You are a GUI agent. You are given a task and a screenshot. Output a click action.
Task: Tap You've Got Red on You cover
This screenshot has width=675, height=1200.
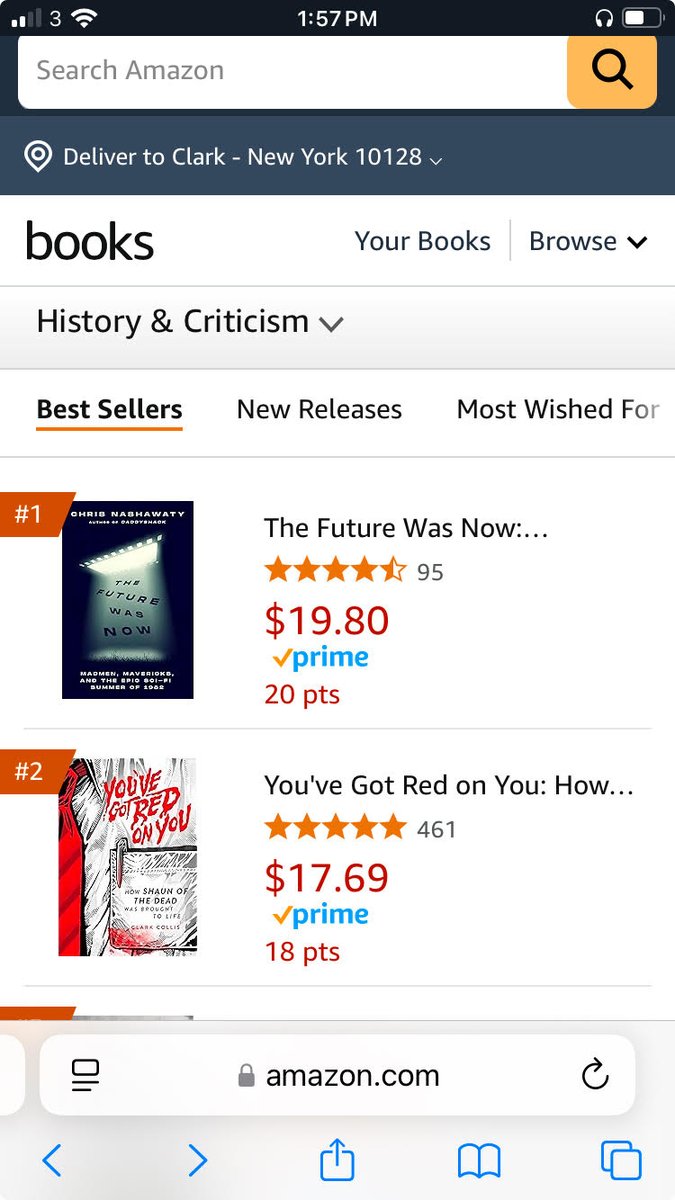(x=127, y=857)
